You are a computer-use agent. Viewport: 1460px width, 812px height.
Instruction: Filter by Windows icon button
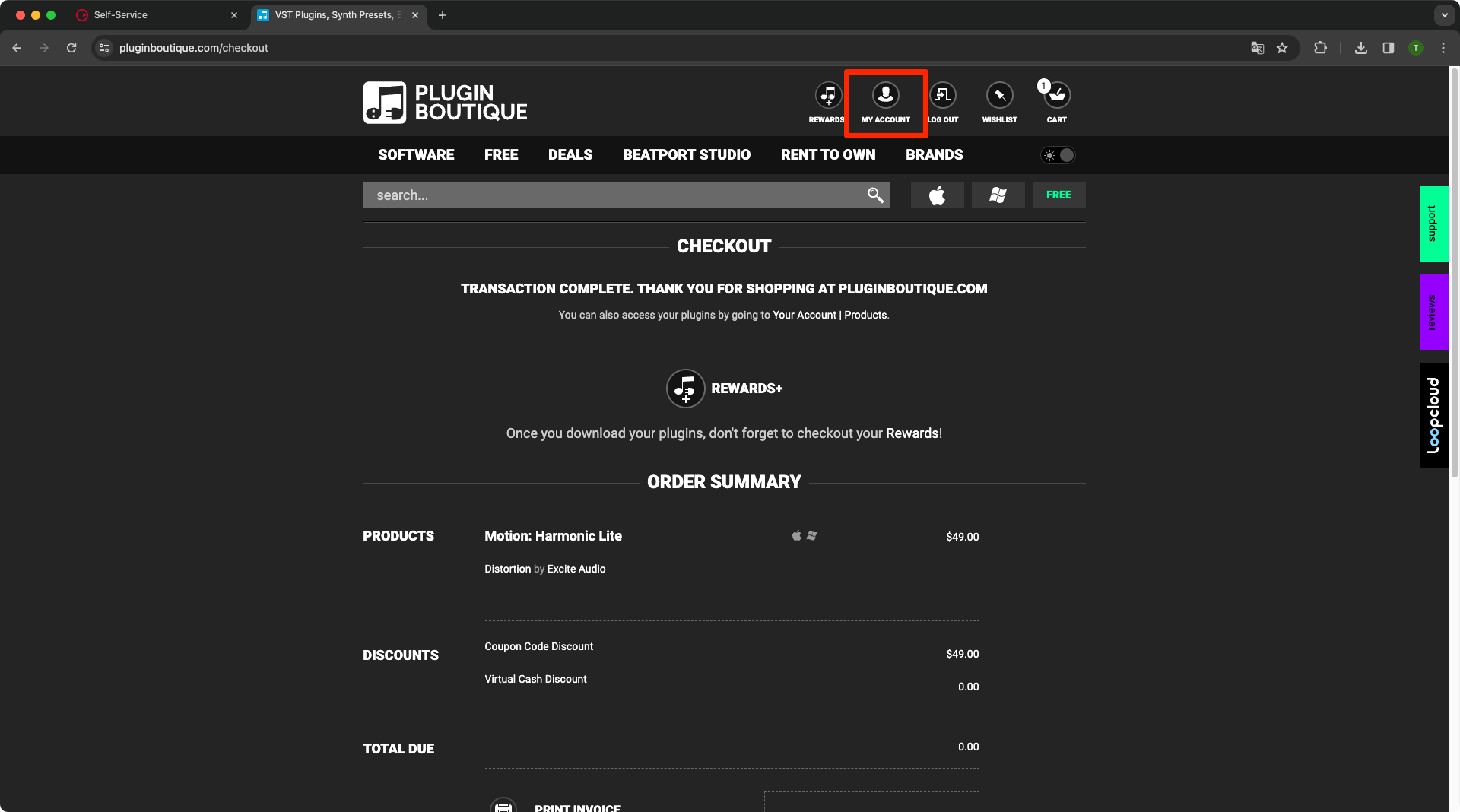(998, 195)
